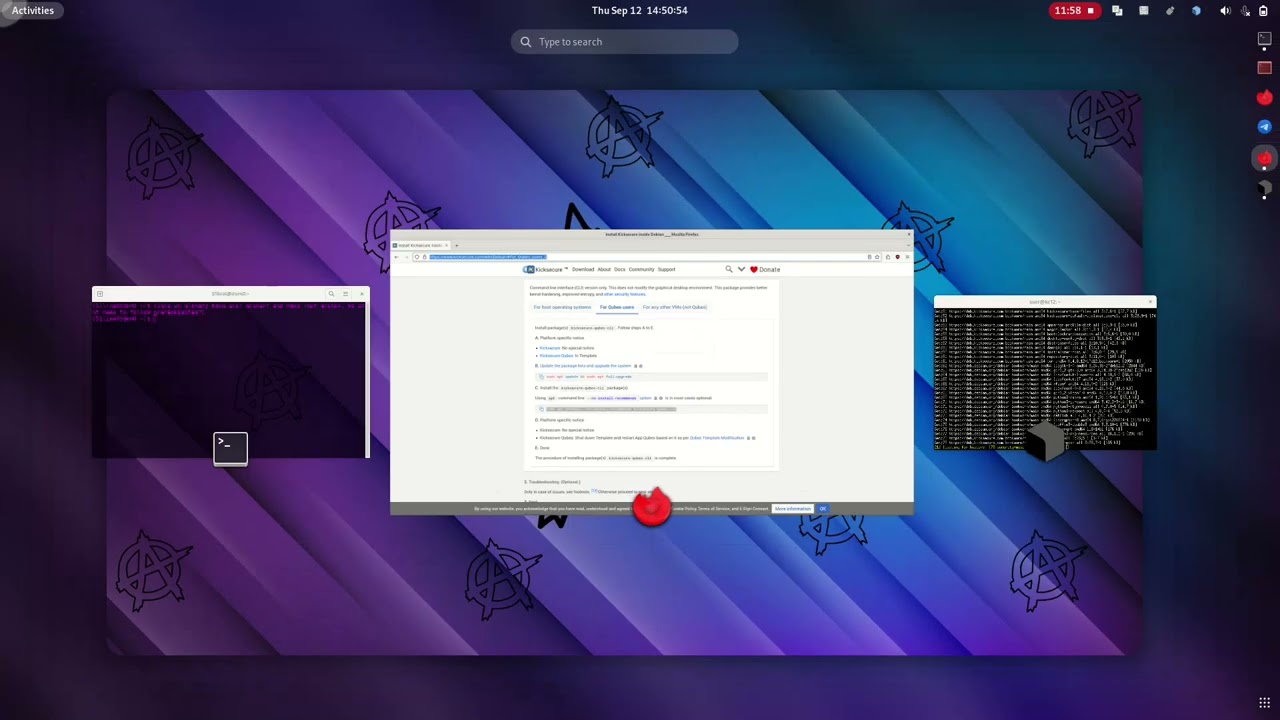The height and width of the screenshot is (720, 1280).
Task: Select For any other VMs tab in Firefox
Action: coord(674,307)
